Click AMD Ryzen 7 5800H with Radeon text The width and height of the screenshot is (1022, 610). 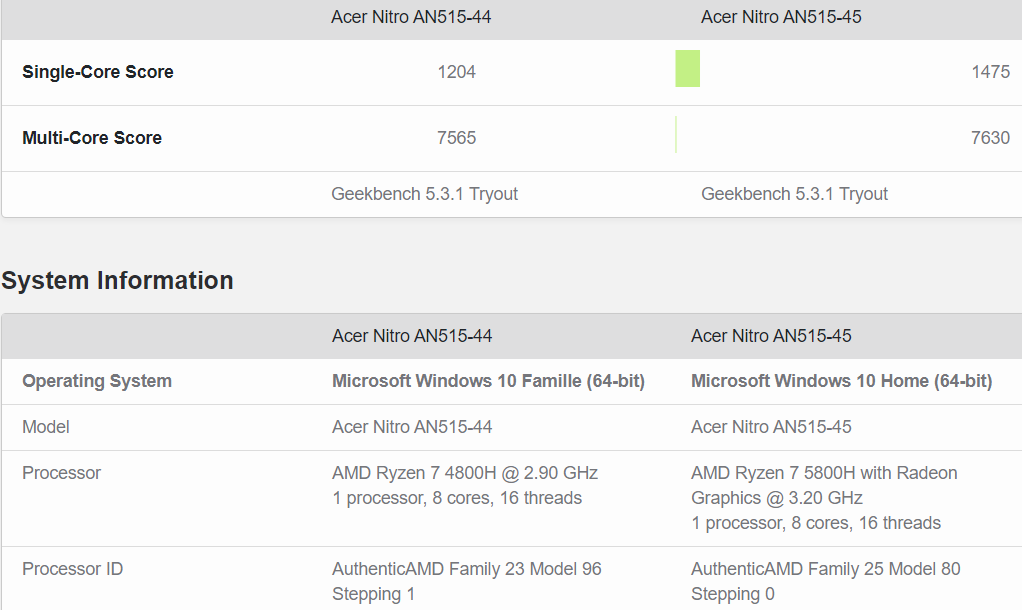pyautogui.click(x=824, y=473)
